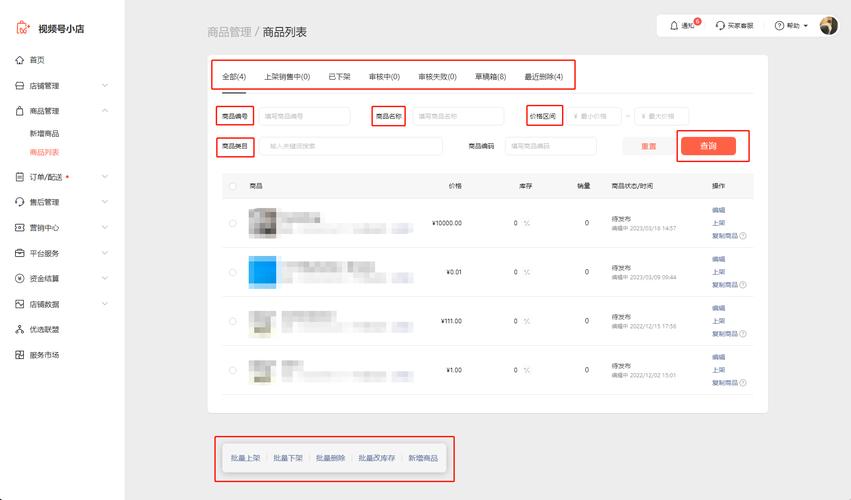Click stock edit pencil in ¥111.00 row
This screenshot has height=500, width=851.
526,321
